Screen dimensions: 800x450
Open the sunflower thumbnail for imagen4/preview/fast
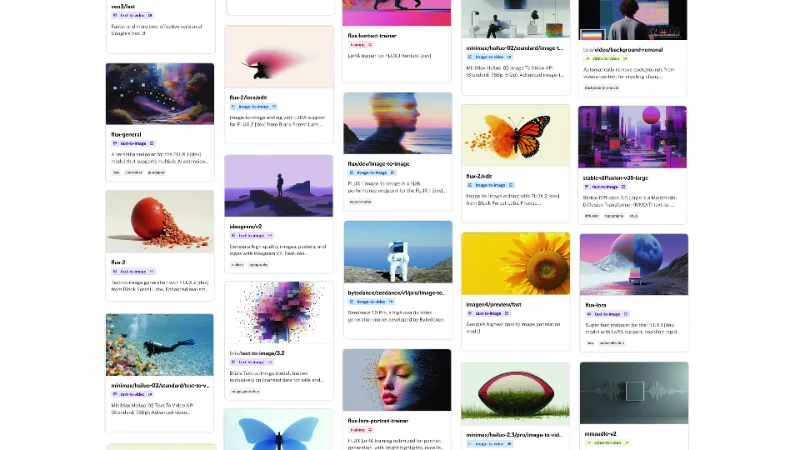click(516, 263)
